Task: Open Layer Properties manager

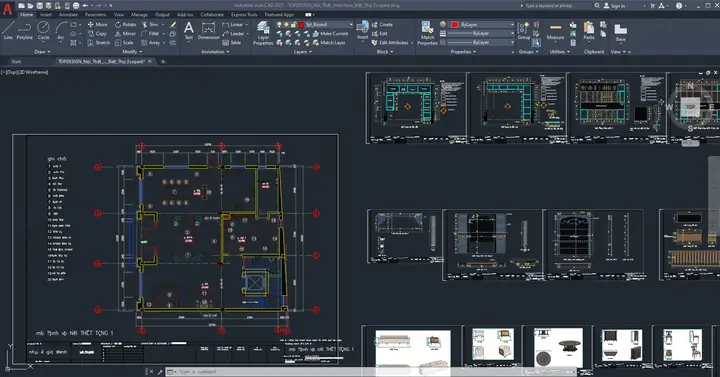Action: click(x=263, y=33)
